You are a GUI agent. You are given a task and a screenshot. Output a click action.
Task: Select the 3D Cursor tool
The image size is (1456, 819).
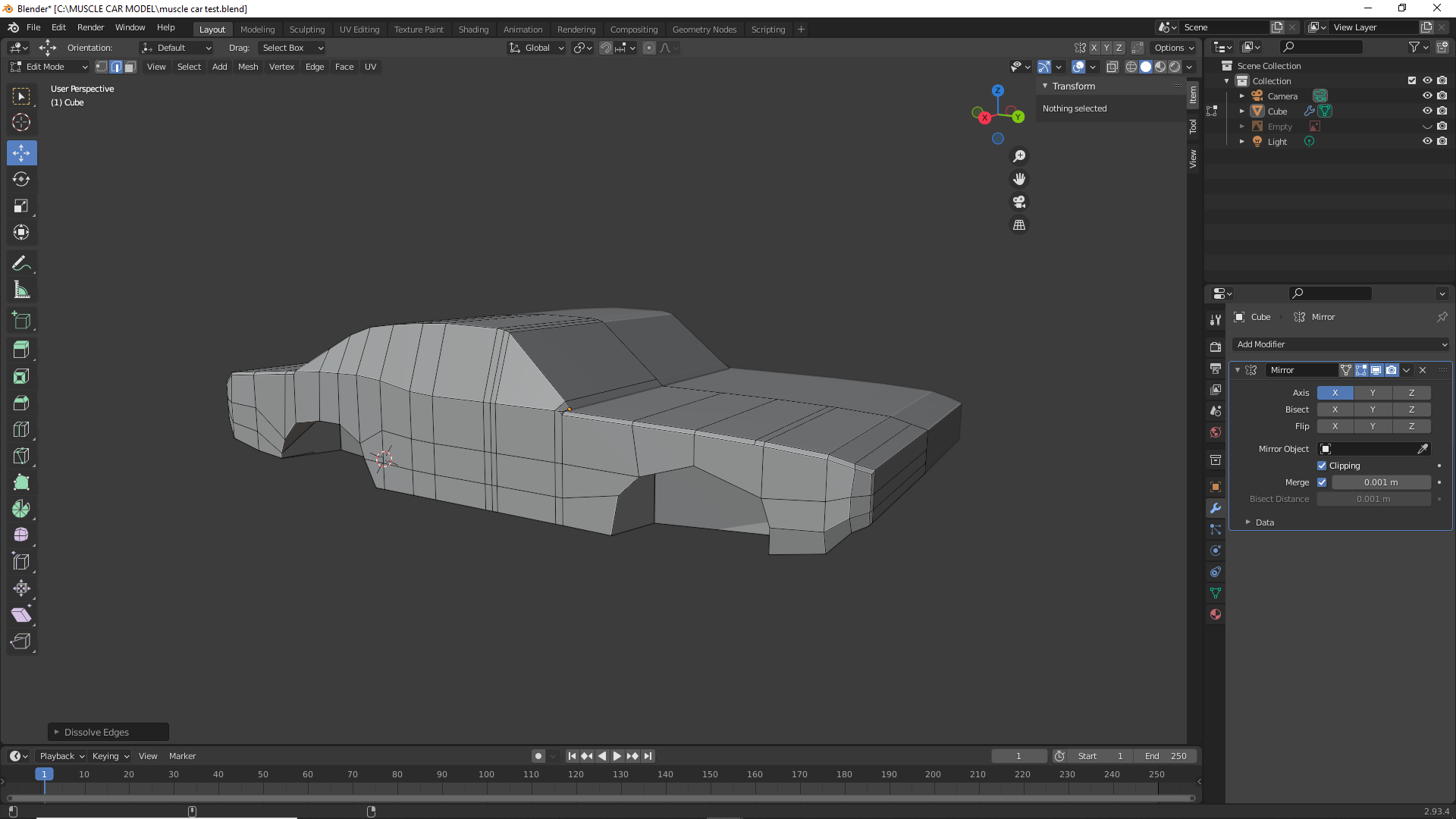click(x=21, y=122)
